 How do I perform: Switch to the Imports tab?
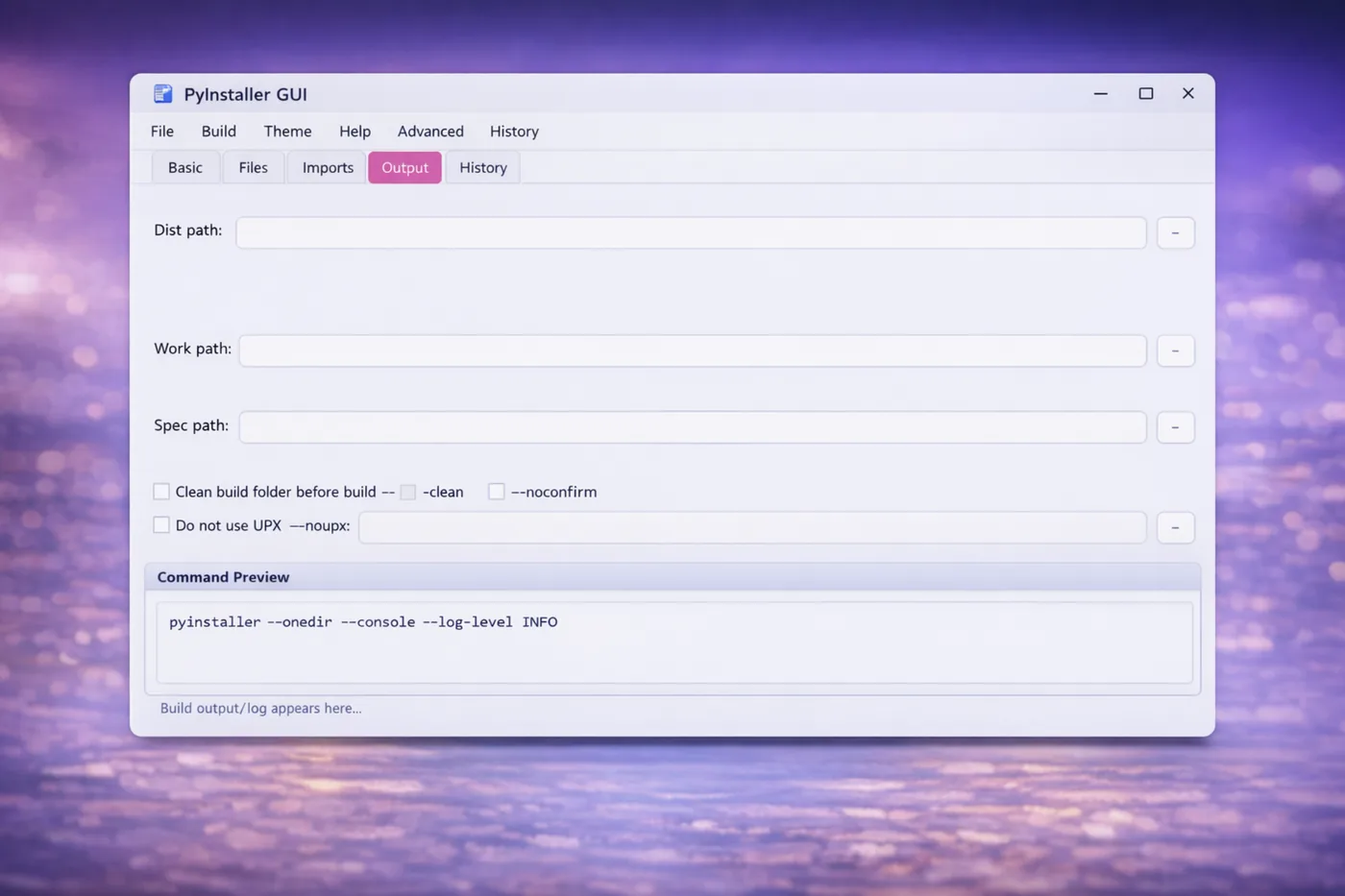(x=327, y=166)
